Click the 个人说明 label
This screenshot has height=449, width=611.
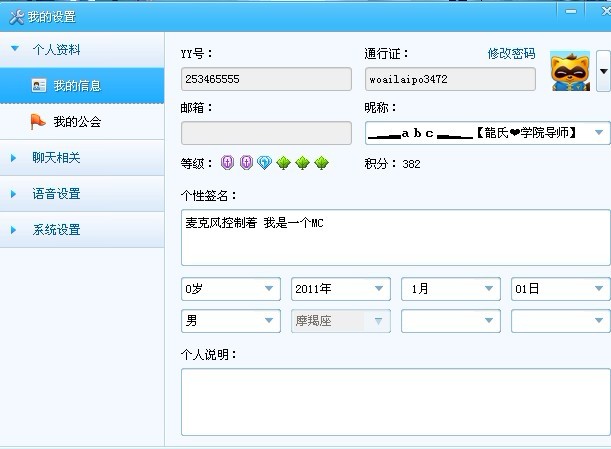(208, 354)
